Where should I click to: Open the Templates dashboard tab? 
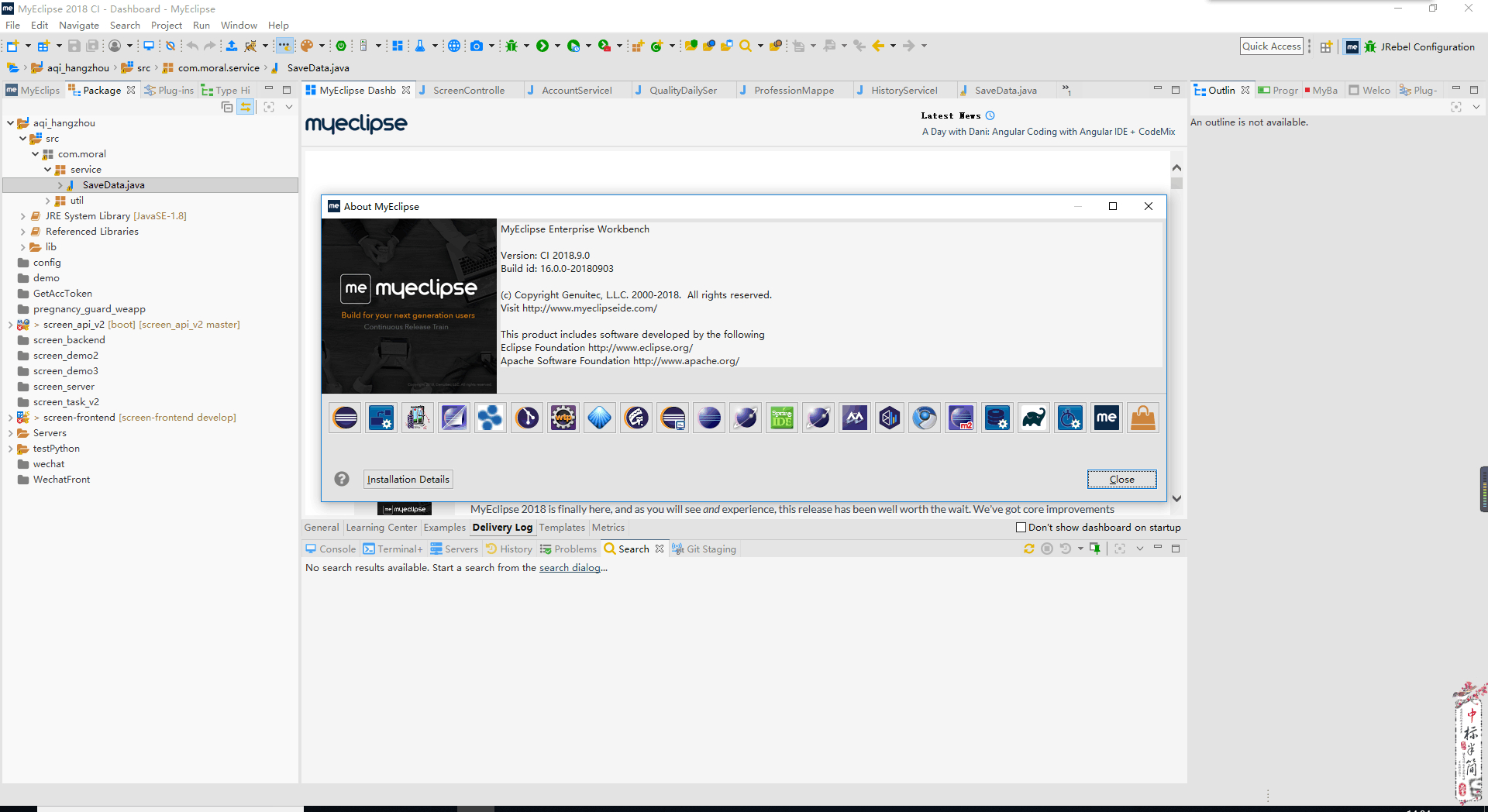[x=562, y=528]
